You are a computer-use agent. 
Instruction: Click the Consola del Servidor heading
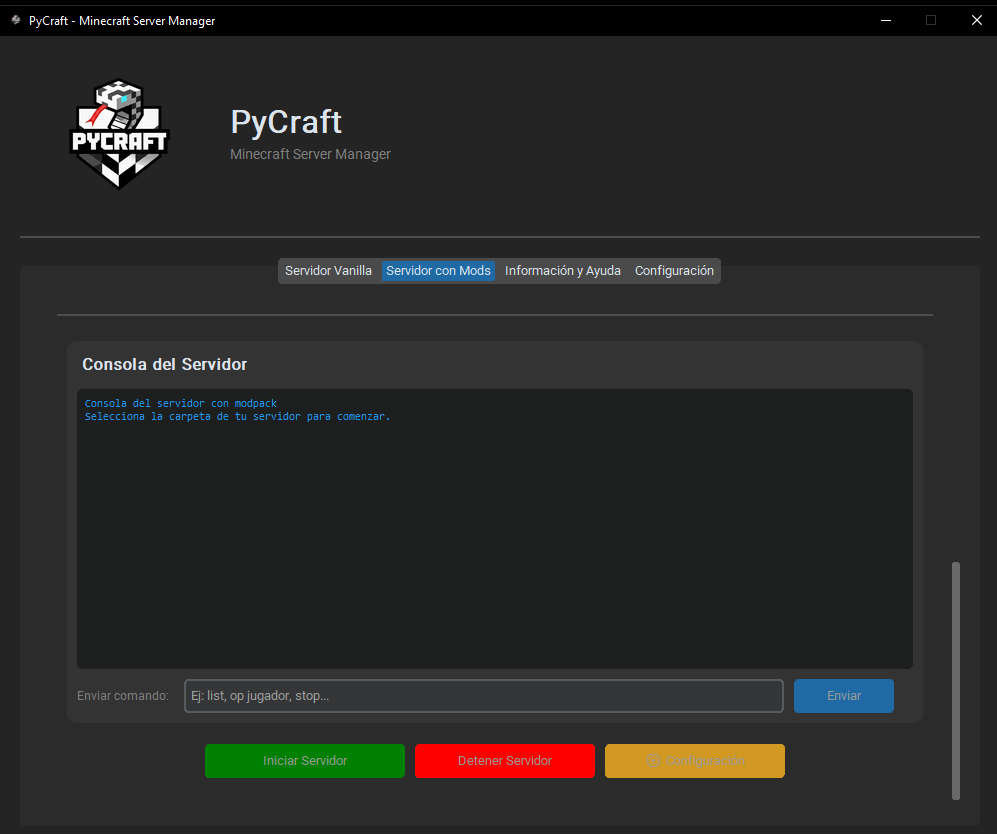pos(164,364)
